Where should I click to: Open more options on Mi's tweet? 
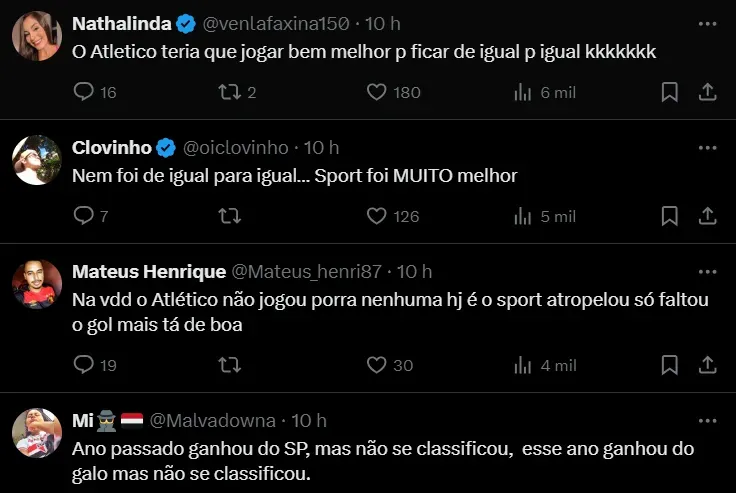(706, 421)
